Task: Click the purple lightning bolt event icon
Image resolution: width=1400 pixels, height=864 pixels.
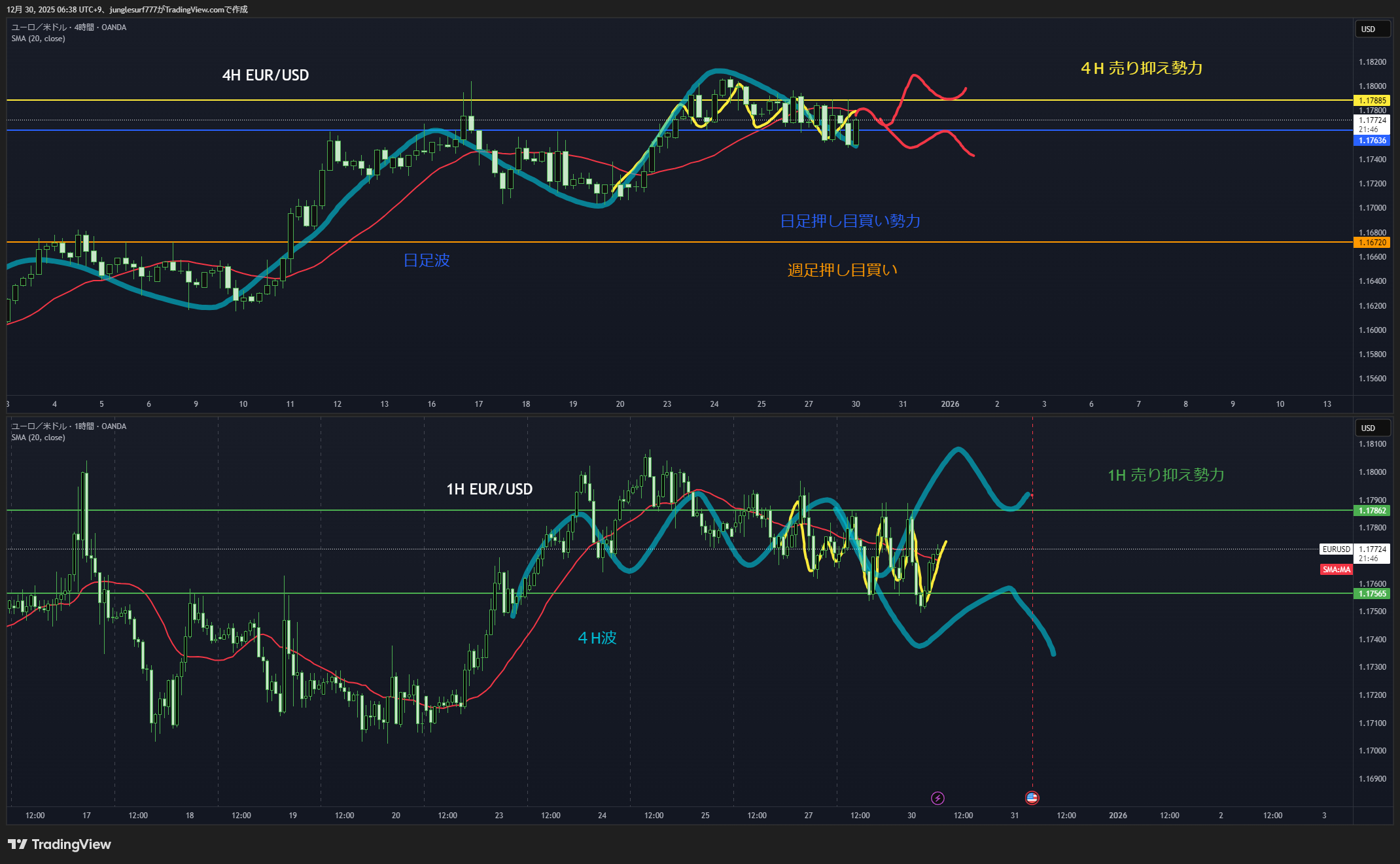Action: [x=937, y=798]
